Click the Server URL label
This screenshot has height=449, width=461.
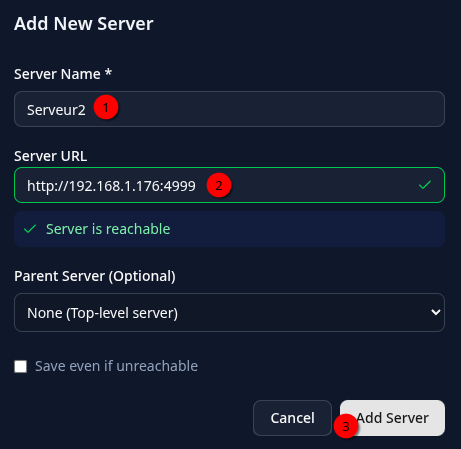51,156
